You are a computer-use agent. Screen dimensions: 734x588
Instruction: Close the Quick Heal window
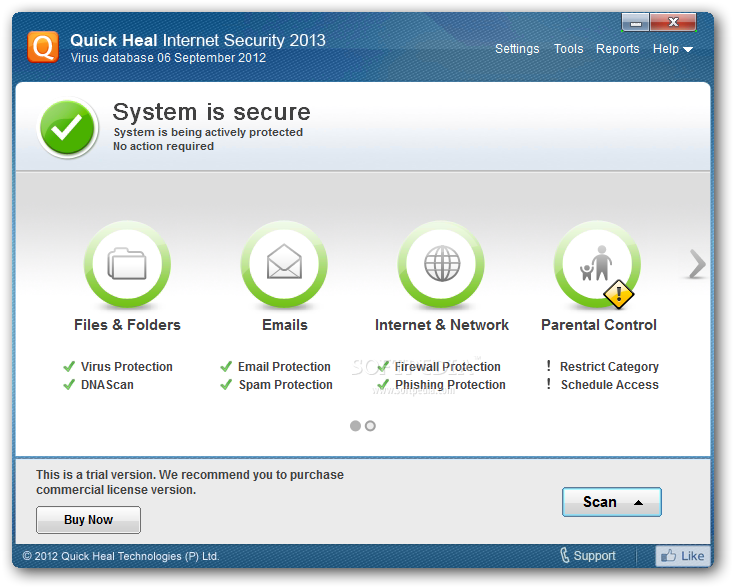[x=673, y=22]
